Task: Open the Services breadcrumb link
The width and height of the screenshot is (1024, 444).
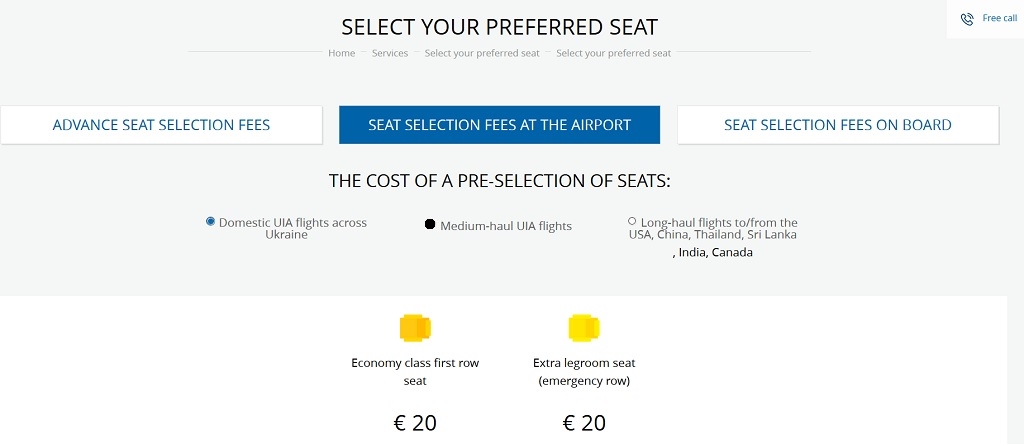Action: pyautogui.click(x=390, y=54)
